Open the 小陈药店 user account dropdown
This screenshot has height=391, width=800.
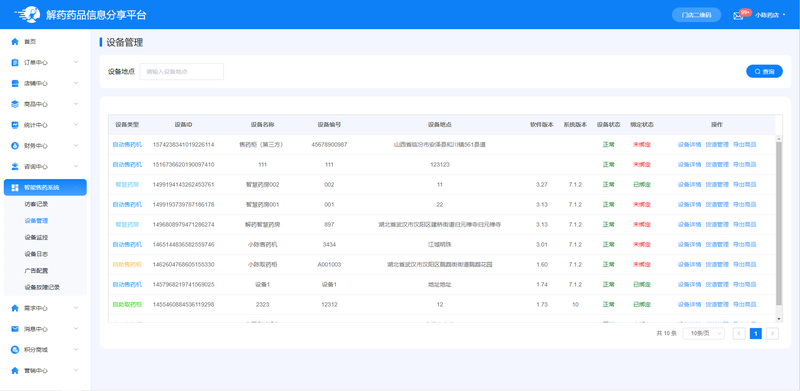tap(770, 15)
